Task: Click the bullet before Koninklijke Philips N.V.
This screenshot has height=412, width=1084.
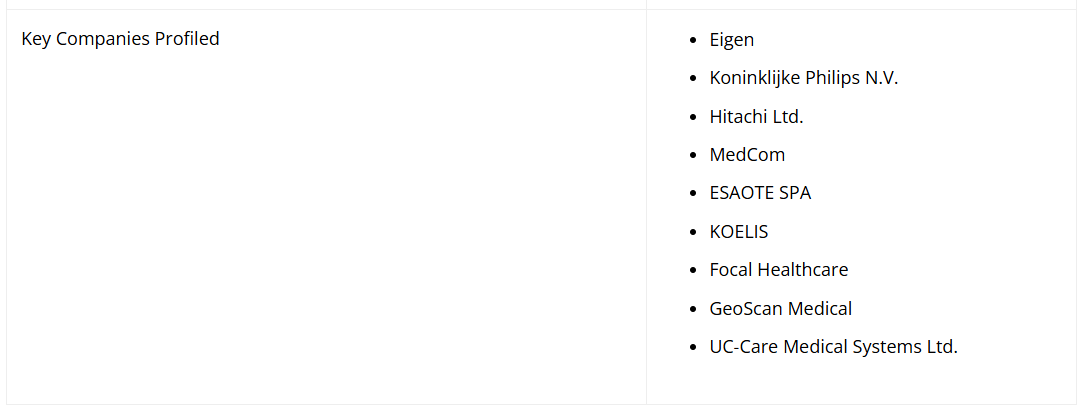Action: (x=695, y=79)
